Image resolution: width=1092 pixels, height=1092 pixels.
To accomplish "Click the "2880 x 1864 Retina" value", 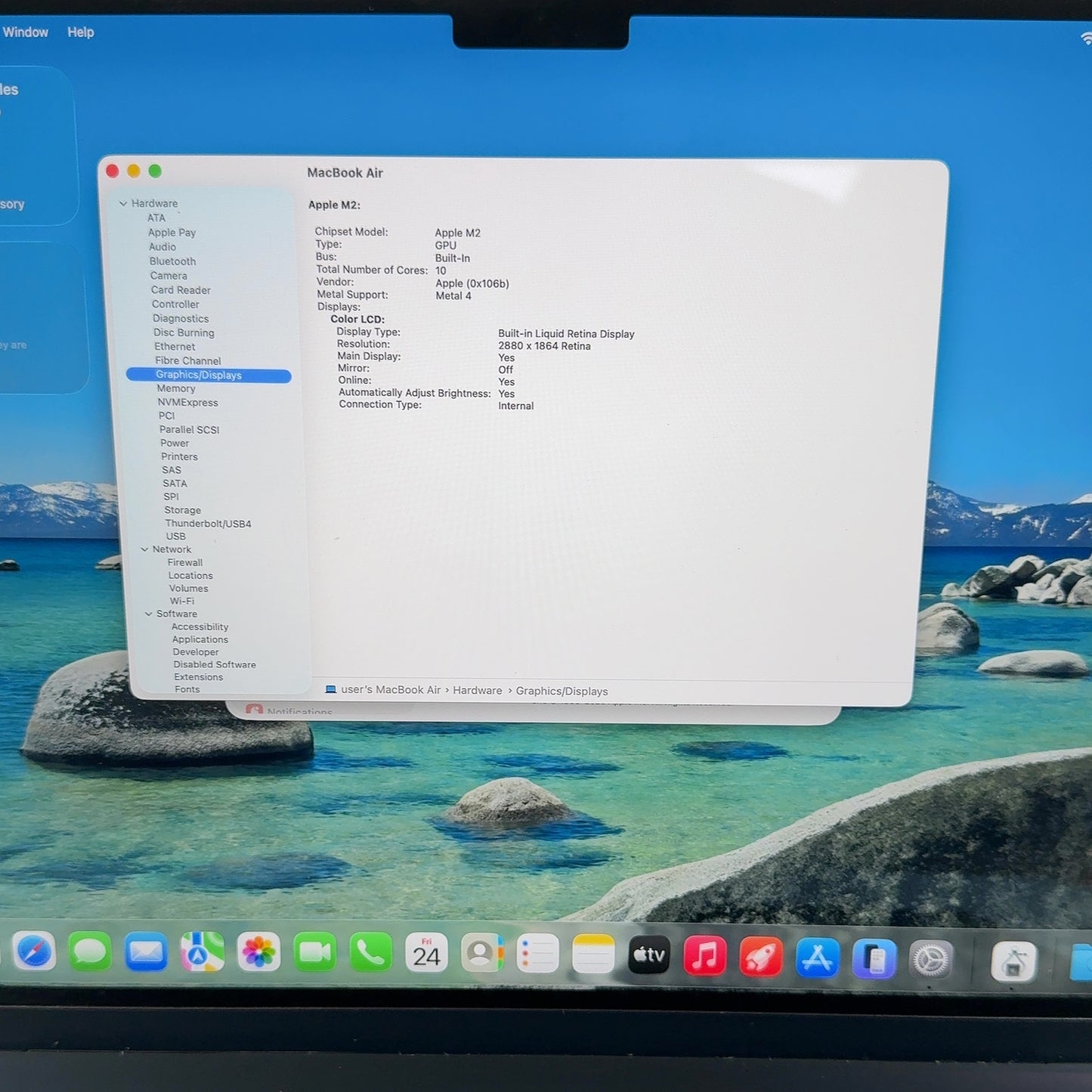I will [544, 346].
